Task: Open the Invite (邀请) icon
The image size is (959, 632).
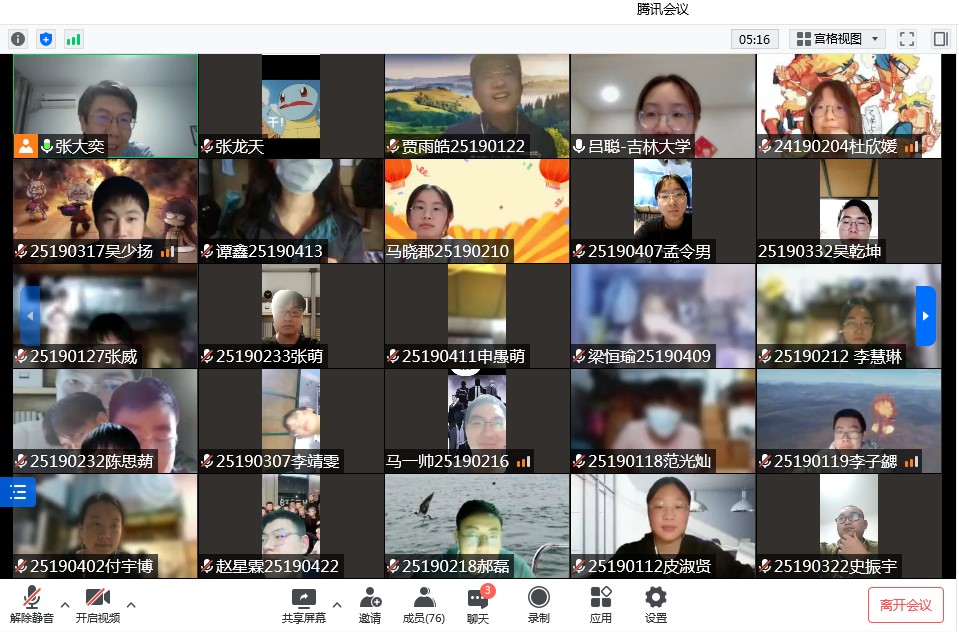Action: point(370,605)
